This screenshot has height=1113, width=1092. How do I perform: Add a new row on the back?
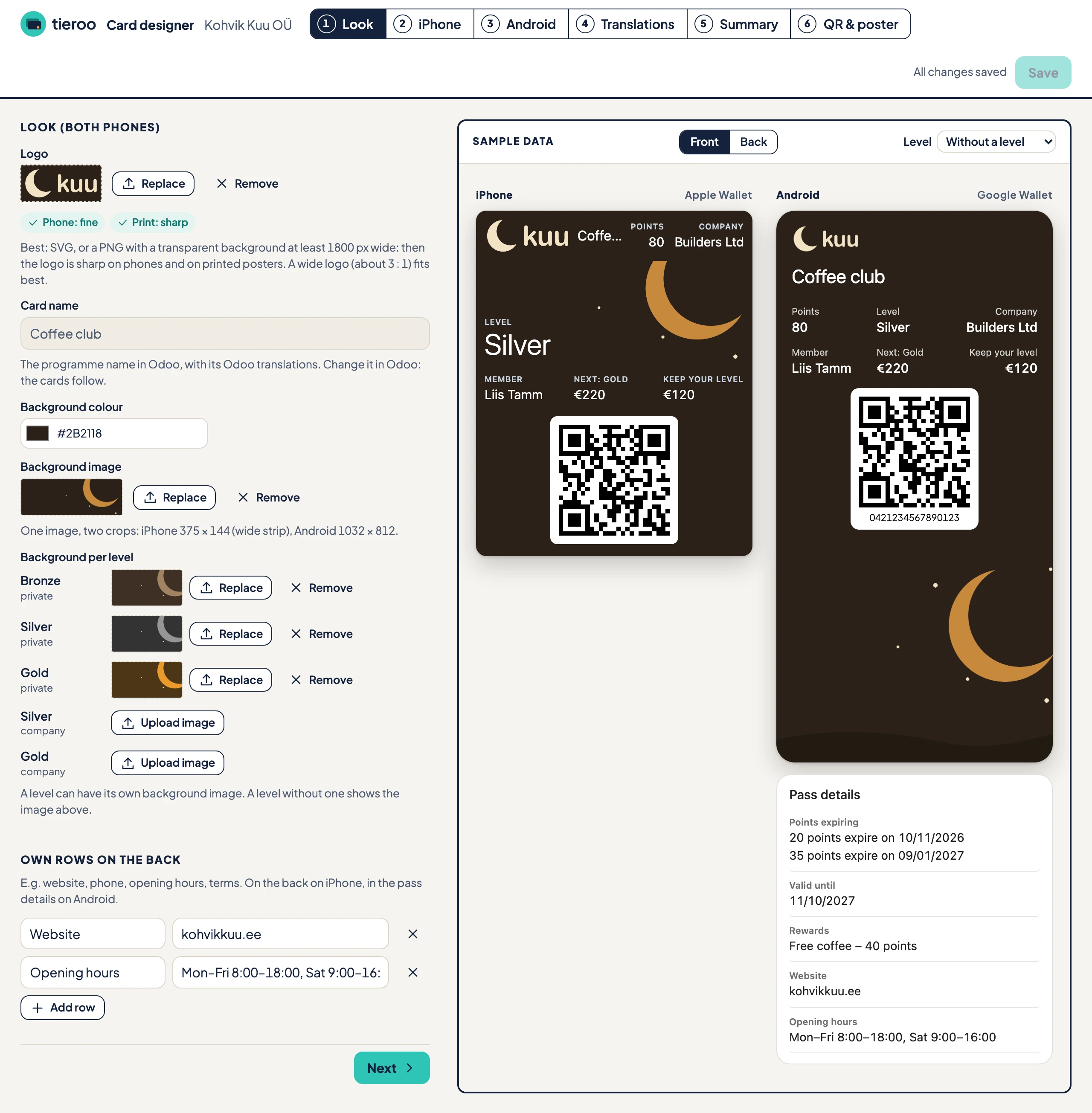coord(63,1008)
